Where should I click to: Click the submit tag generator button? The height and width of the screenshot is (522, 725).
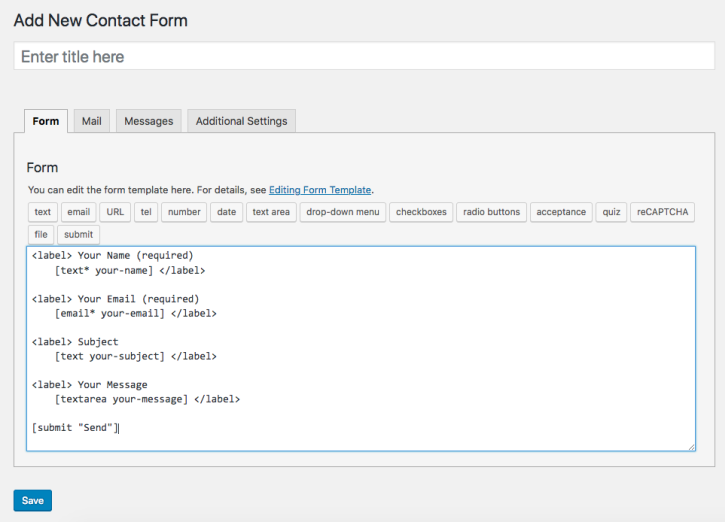tap(78, 235)
